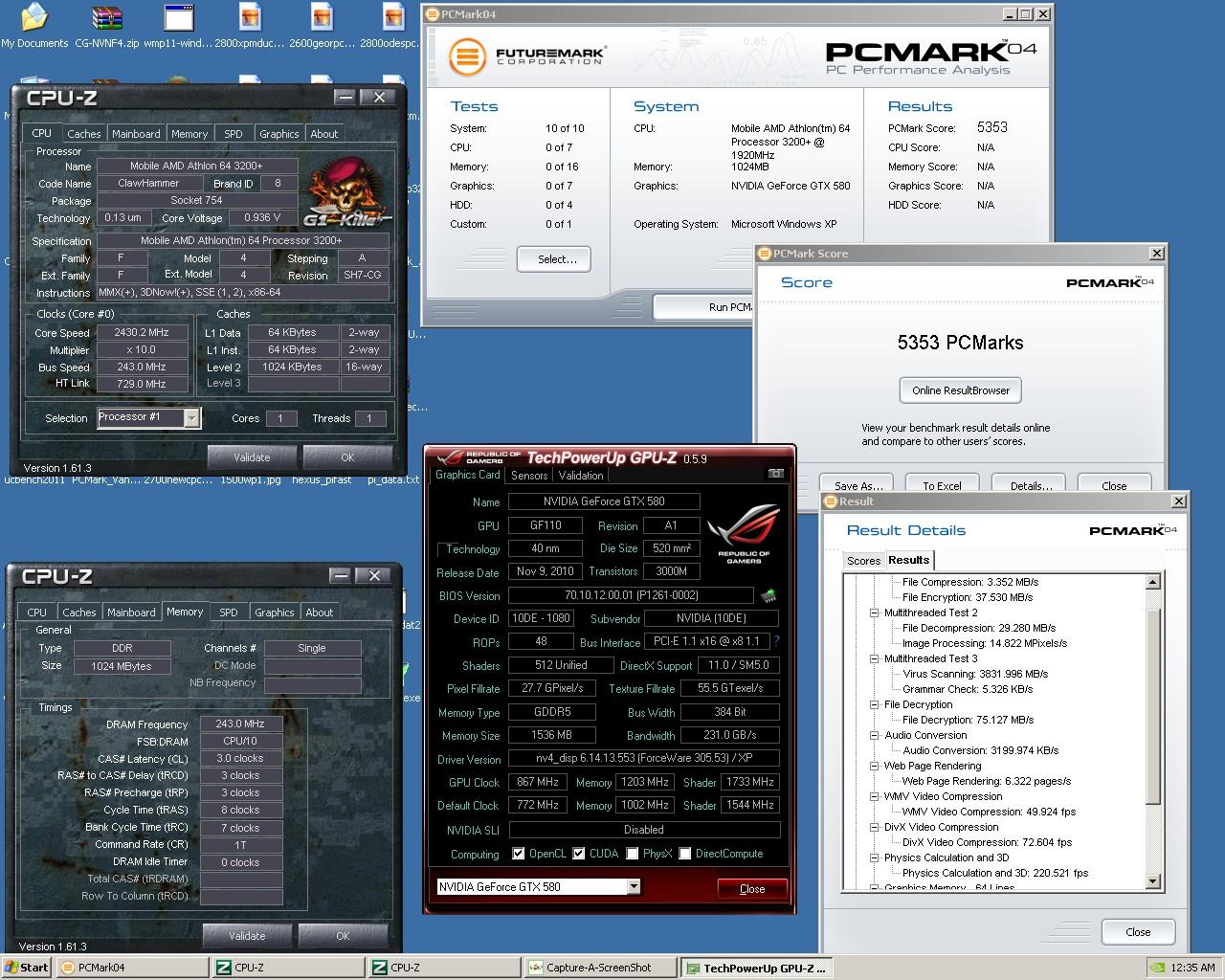1225x980 pixels.
Task: Open Graphics tab in upper CPU-Z window
Action: tap(279, 134)
